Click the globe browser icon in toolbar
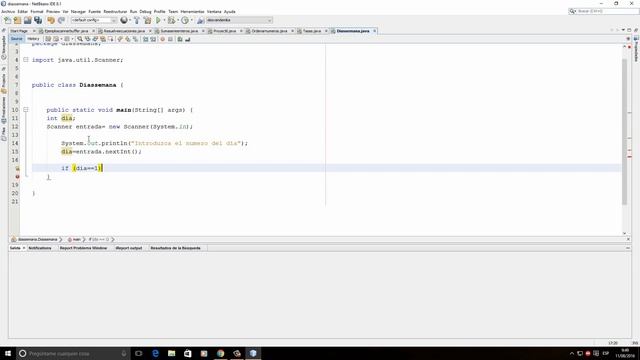The image size is (640, 360). coord(124,20)
